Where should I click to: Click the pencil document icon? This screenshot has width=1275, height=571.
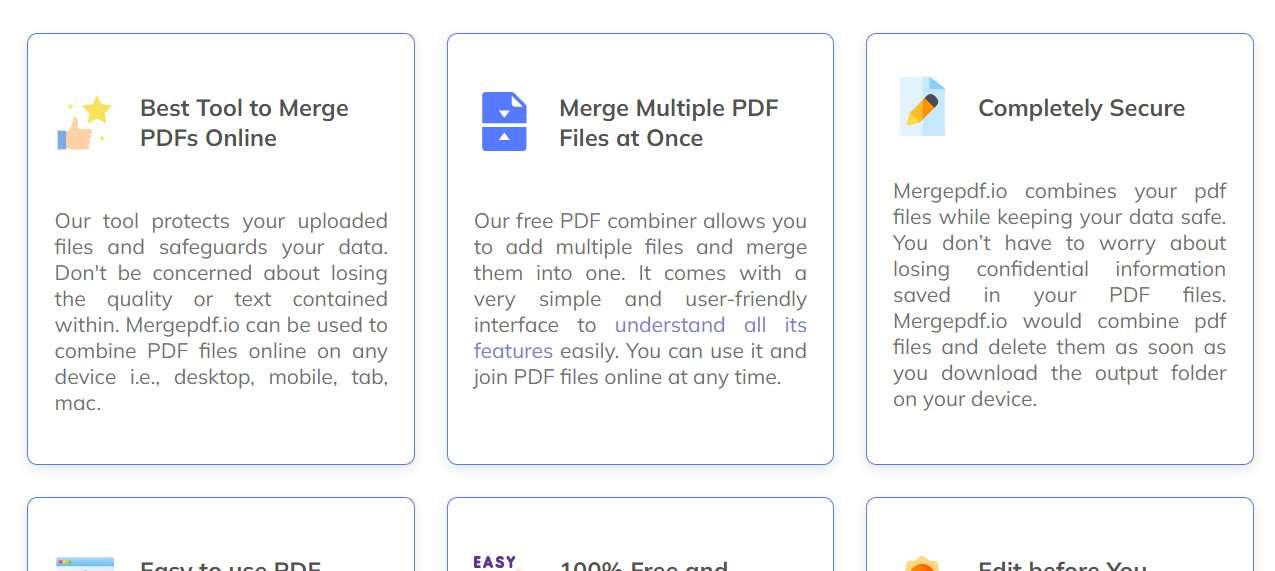click(x=922, y=106)
